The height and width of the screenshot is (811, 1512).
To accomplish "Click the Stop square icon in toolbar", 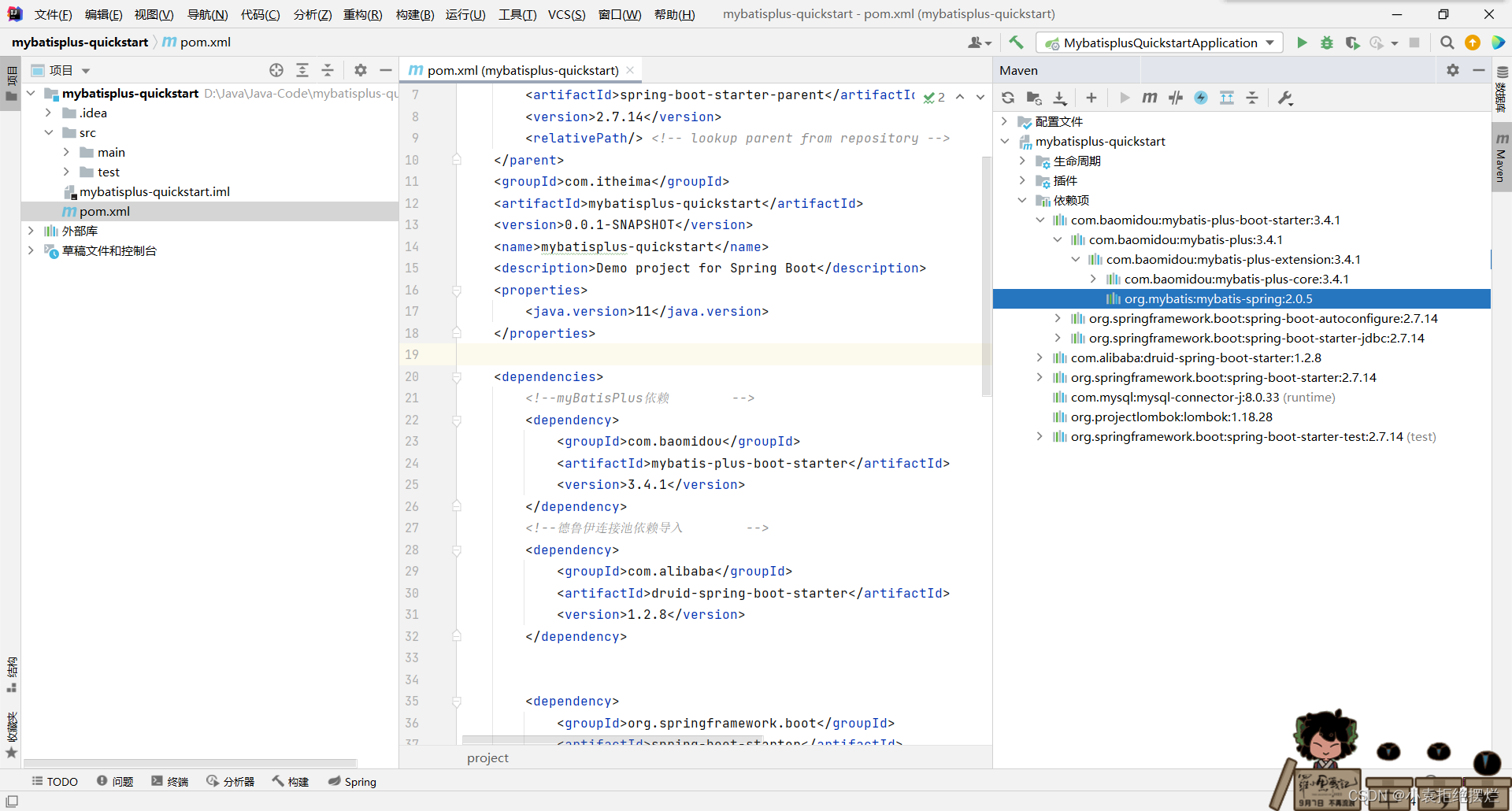I will (1414, 43).
